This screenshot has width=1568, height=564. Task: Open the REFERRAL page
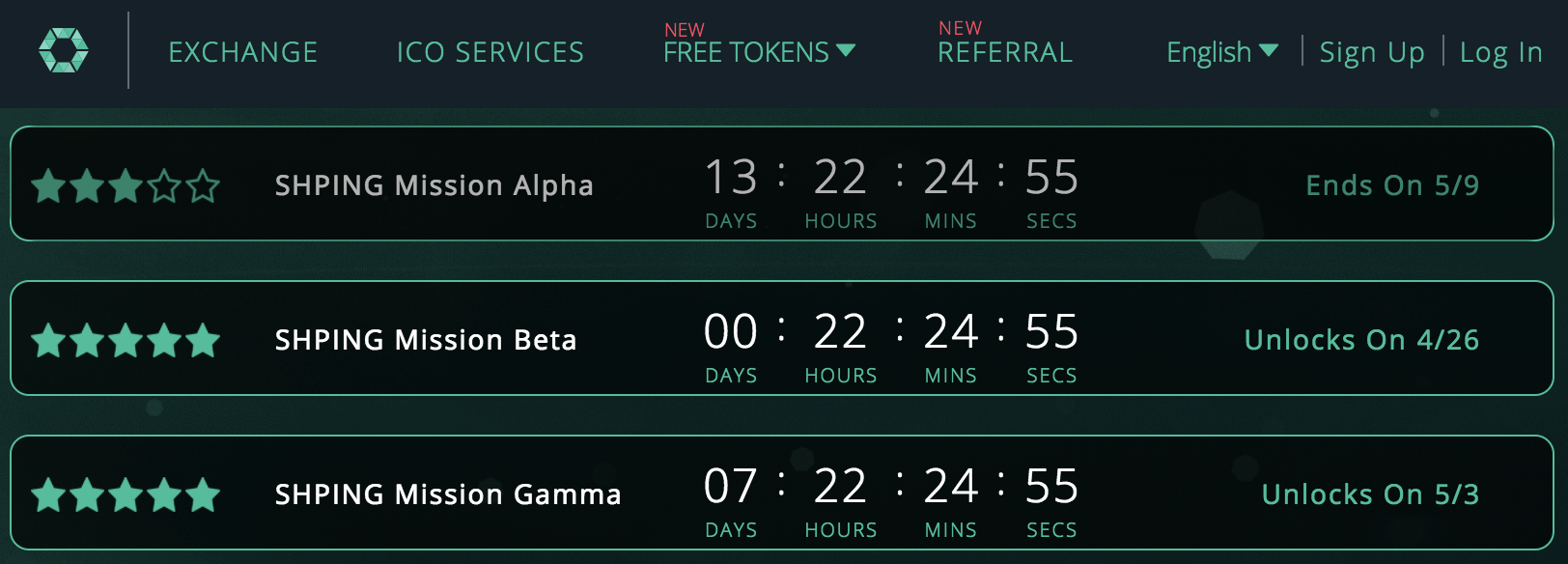(x=1004, y=52)
